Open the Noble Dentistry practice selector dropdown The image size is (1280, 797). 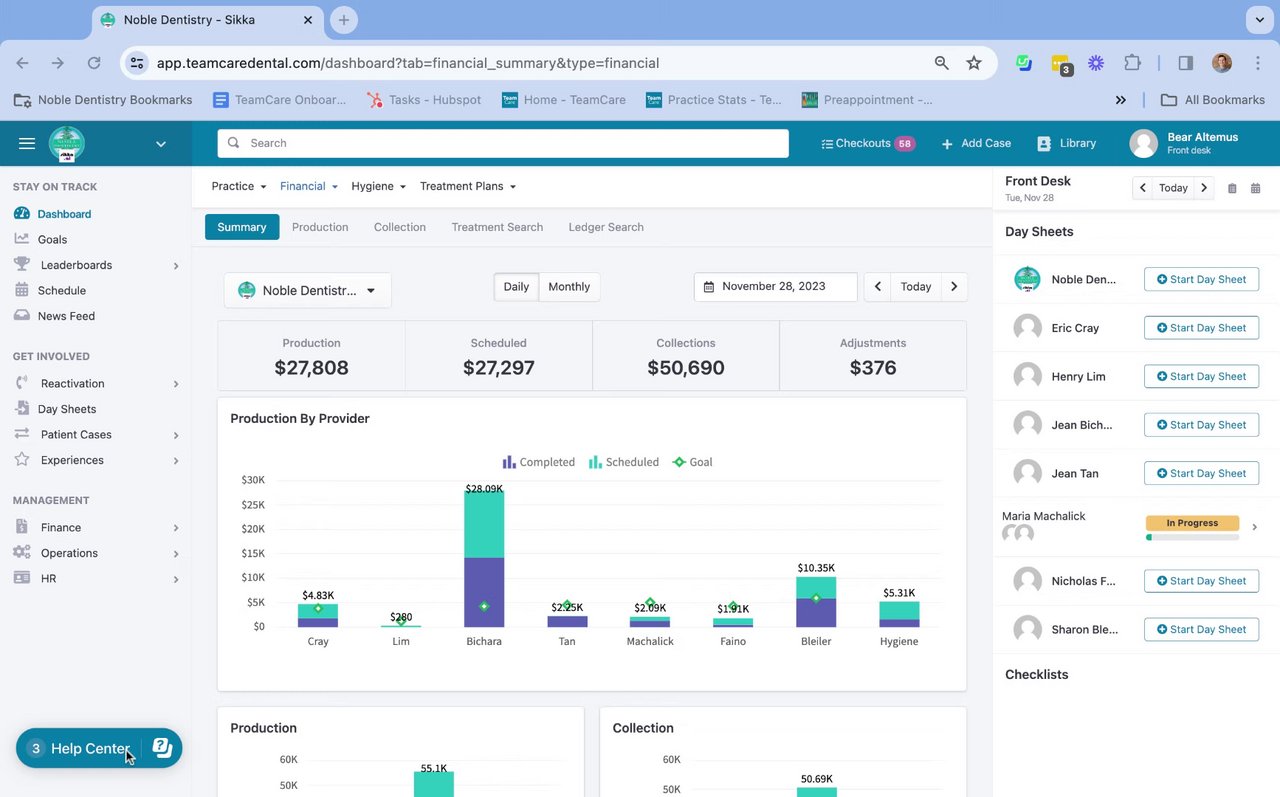308,290
